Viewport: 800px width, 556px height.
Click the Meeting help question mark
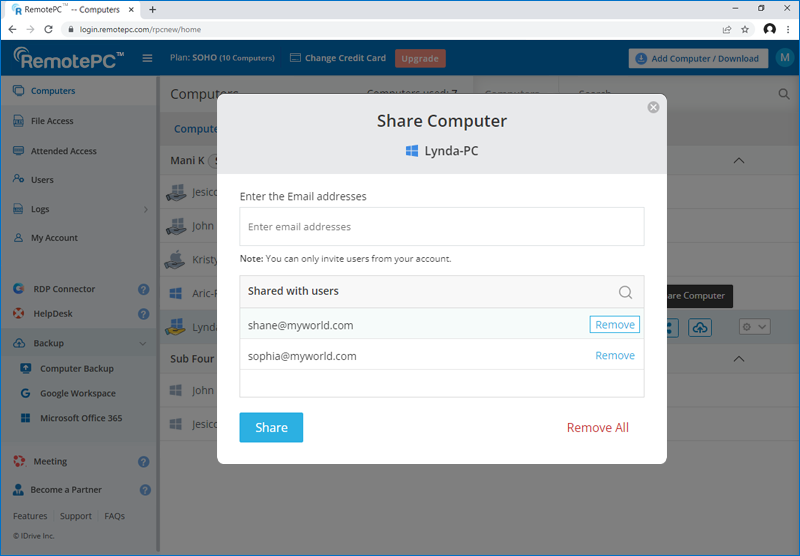click(x=143, y=462)
